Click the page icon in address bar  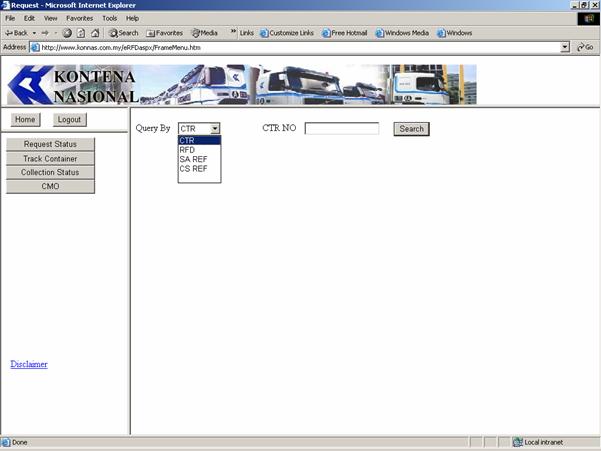point(35,48)
